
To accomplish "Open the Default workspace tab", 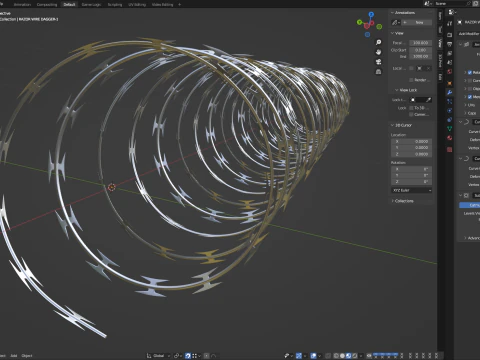I will pyautogui.click(x=69, y=4).
